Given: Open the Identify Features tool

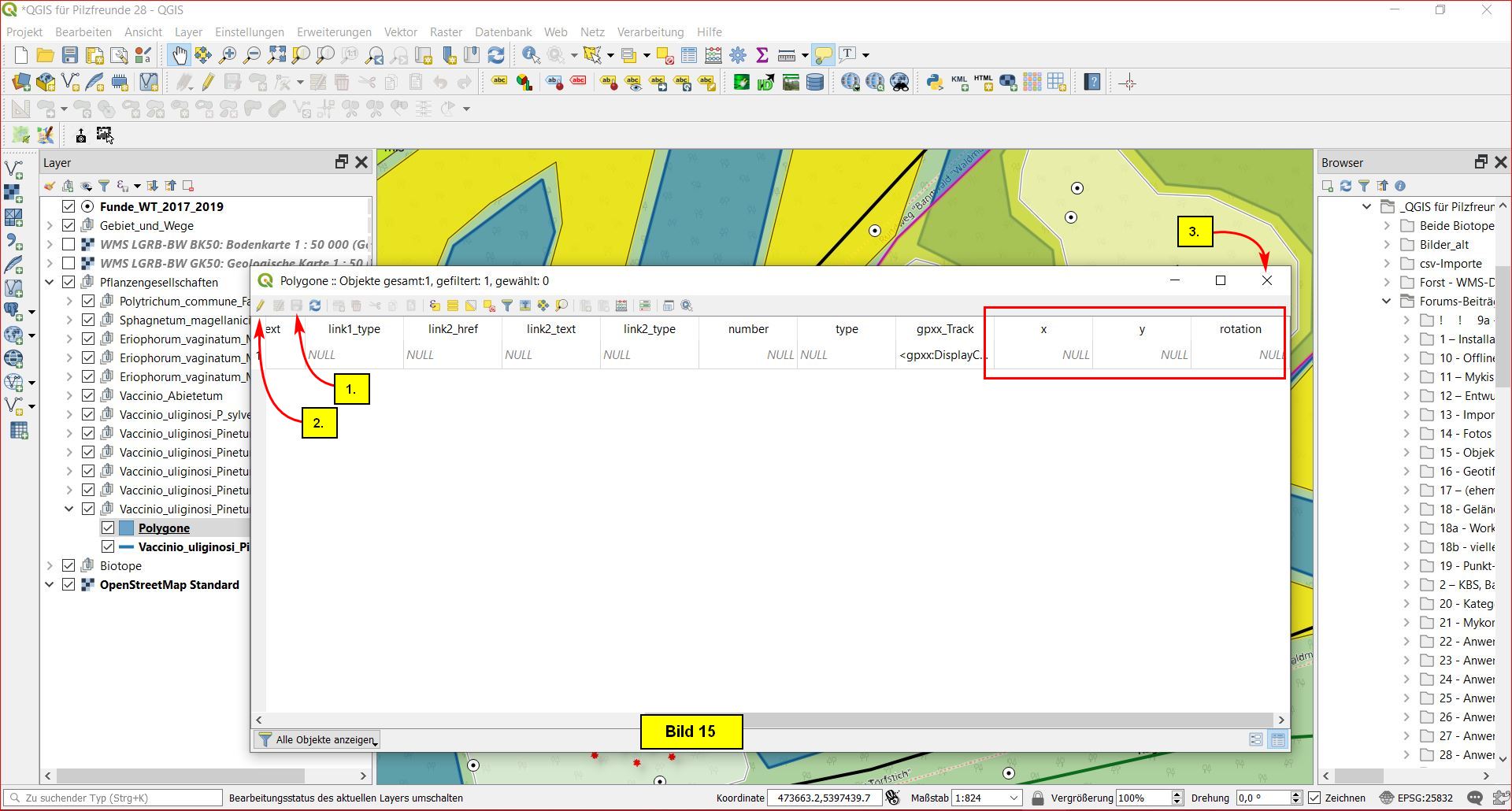Looking at the screenshot, I should click(531, 55).
